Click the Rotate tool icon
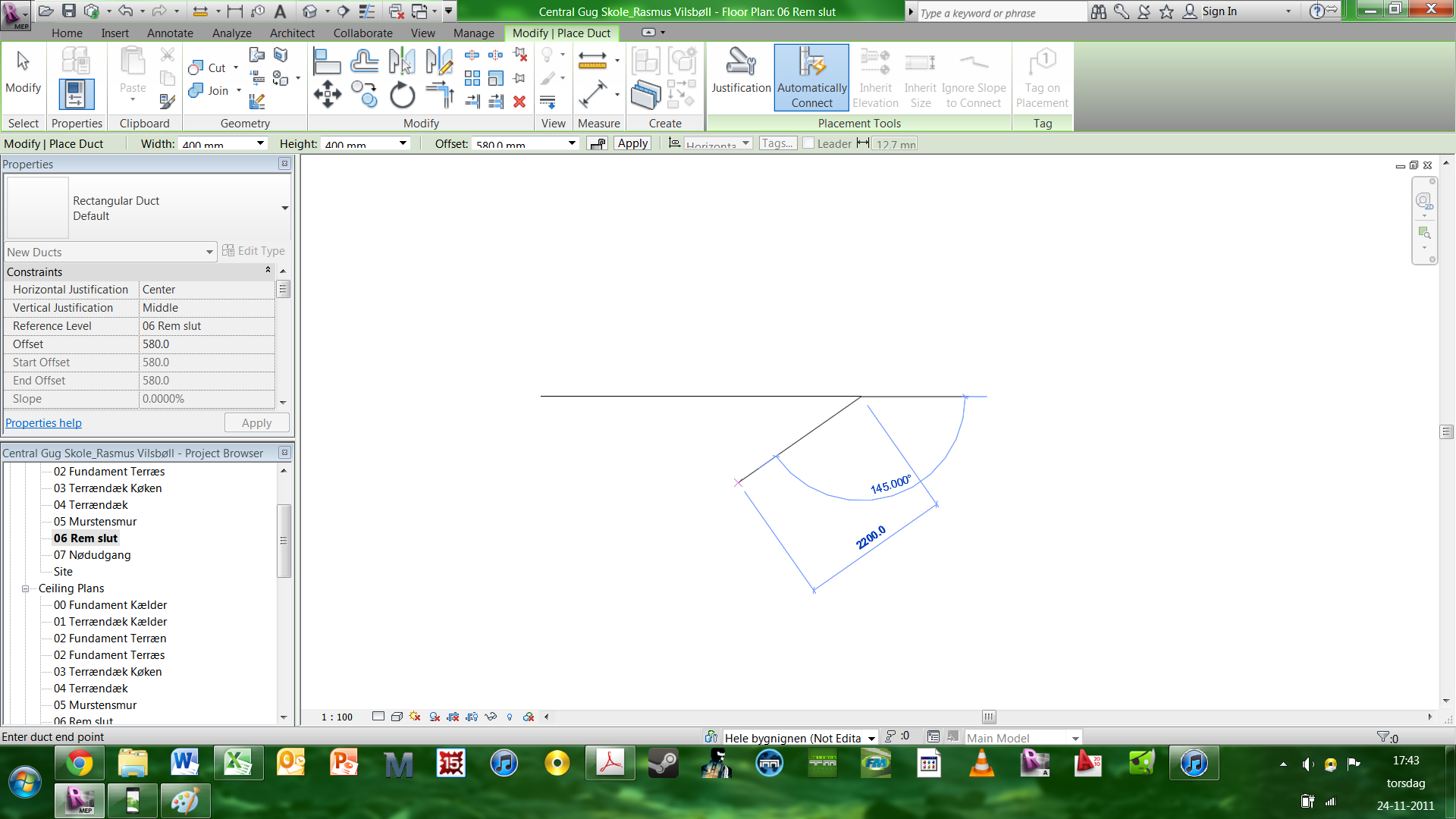 point(402,96)
